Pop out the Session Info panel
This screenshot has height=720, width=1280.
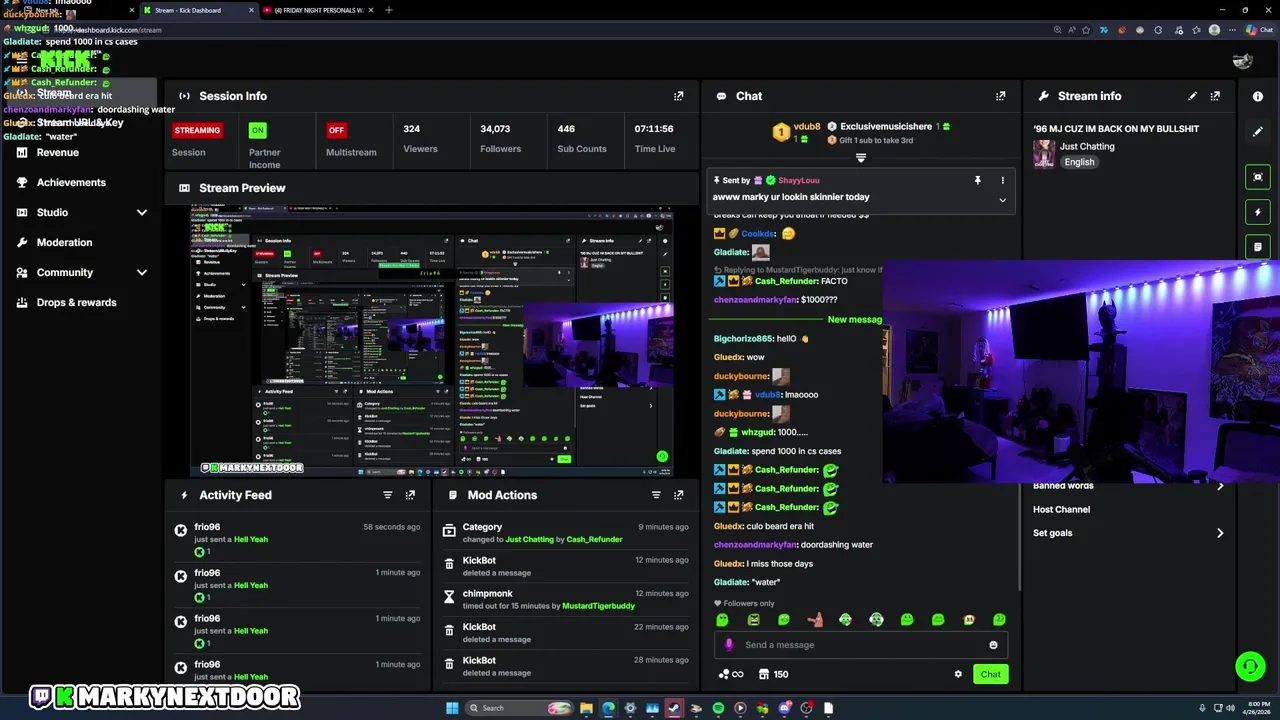click(x=679, y=96)
